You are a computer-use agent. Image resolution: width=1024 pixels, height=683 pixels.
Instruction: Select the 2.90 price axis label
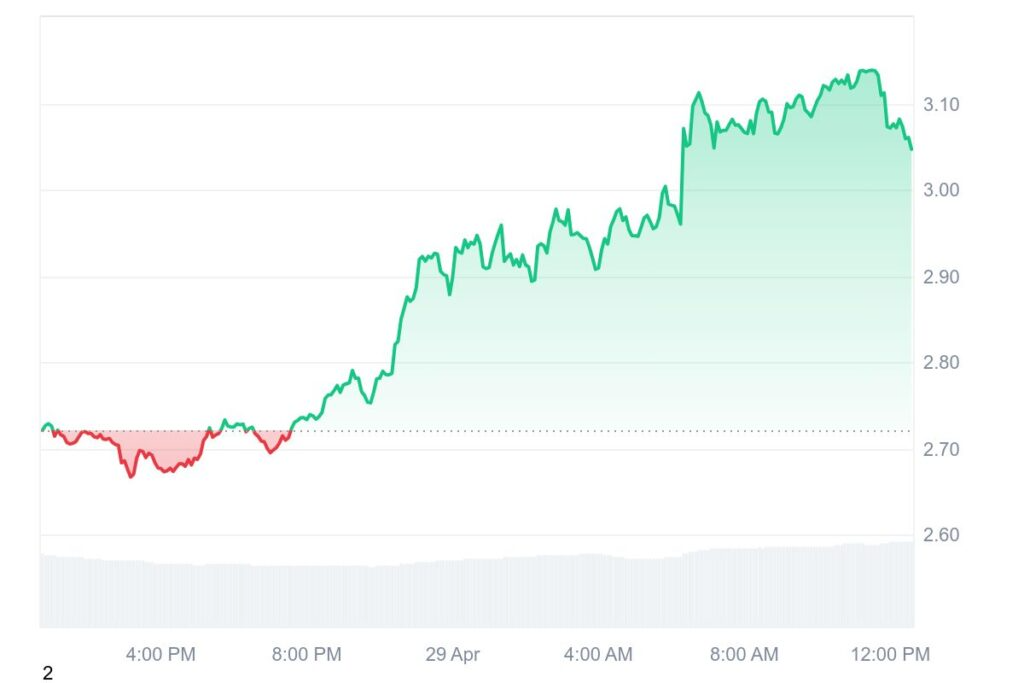[939, 277]
